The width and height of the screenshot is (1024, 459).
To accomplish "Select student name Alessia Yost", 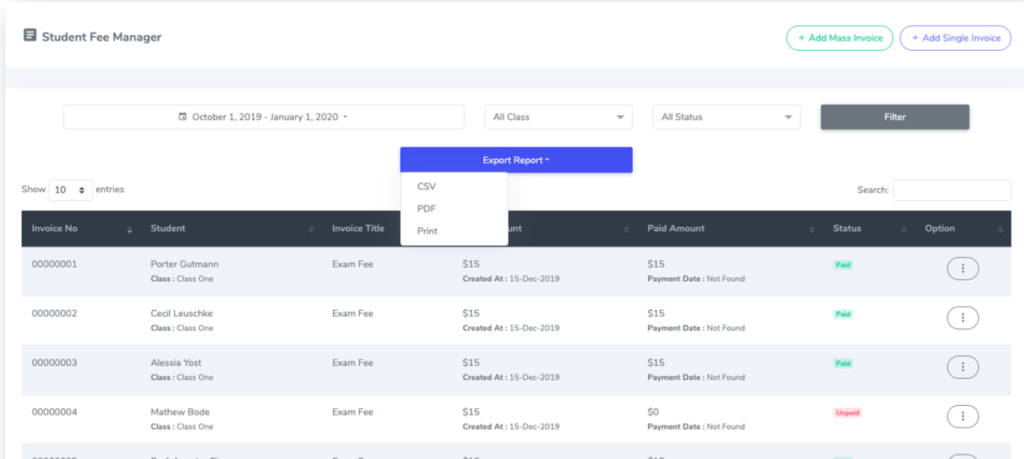I will 174,362.
